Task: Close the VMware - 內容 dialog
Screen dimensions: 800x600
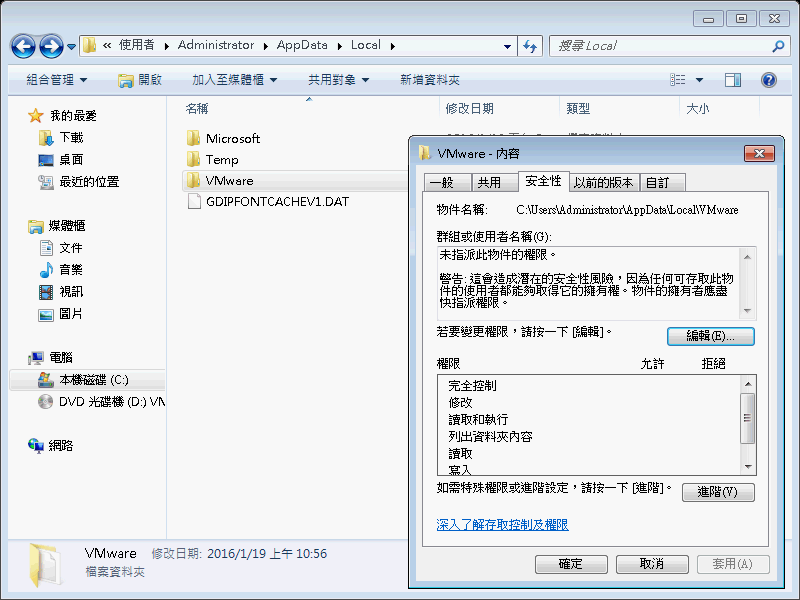Action: click(759, 154)
